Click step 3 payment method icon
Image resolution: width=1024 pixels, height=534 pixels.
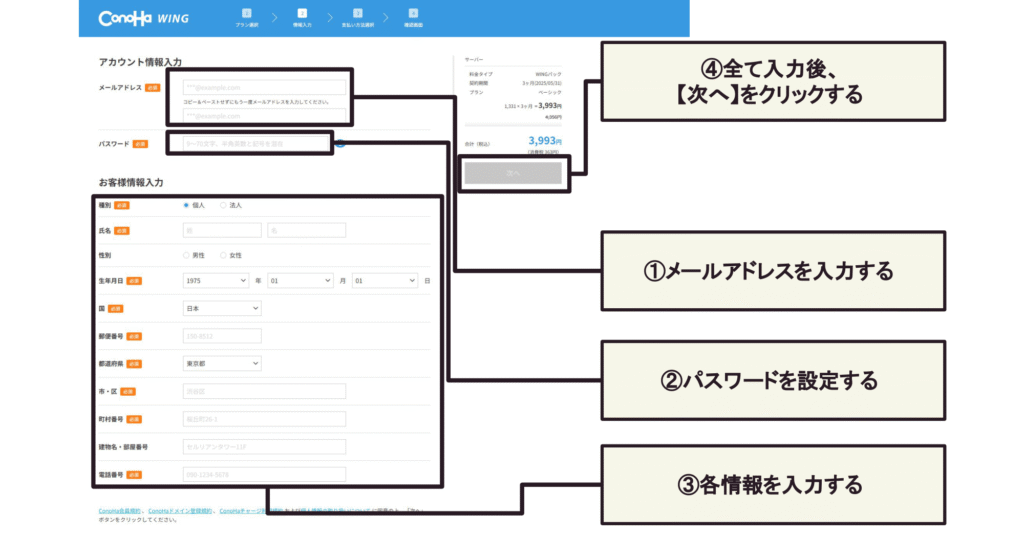click(357, 13)
